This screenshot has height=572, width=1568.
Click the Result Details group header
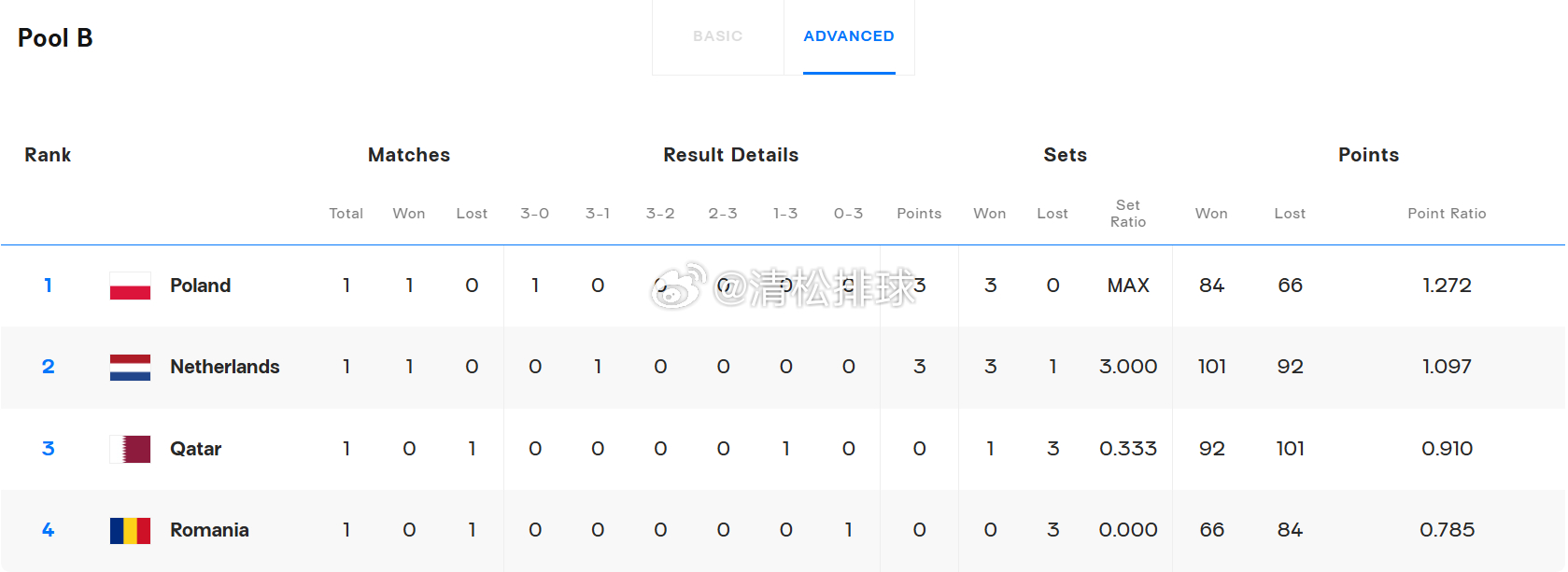[730, 155]
